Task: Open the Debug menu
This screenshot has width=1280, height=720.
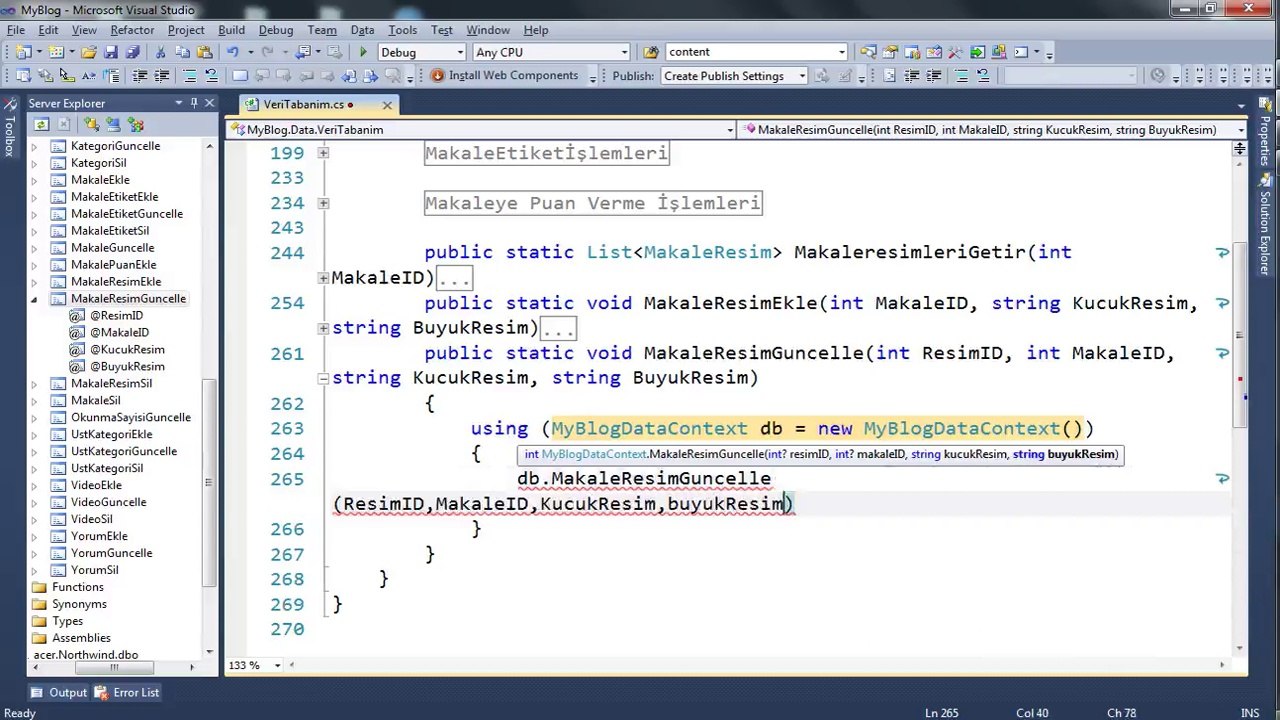Action: (276, 30)
